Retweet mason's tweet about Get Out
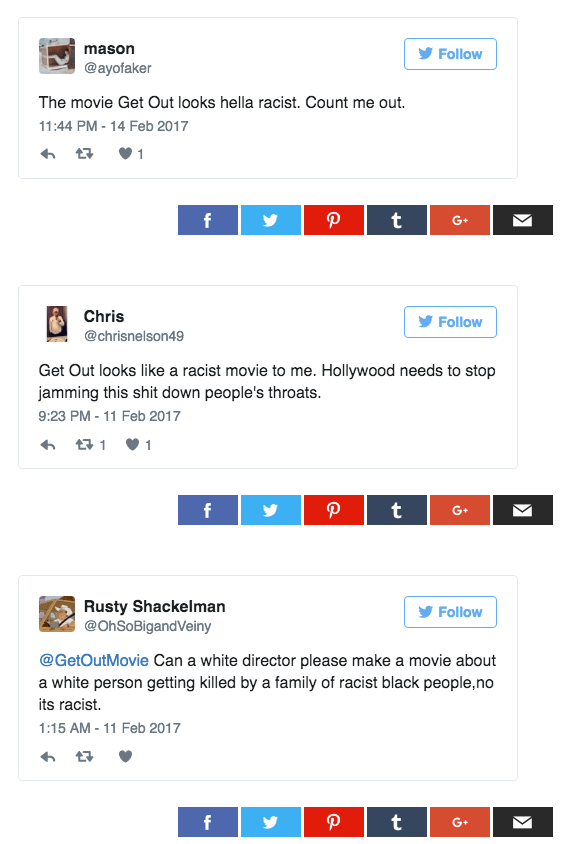The height and width of the screenshot is (844, 573). 84,154
